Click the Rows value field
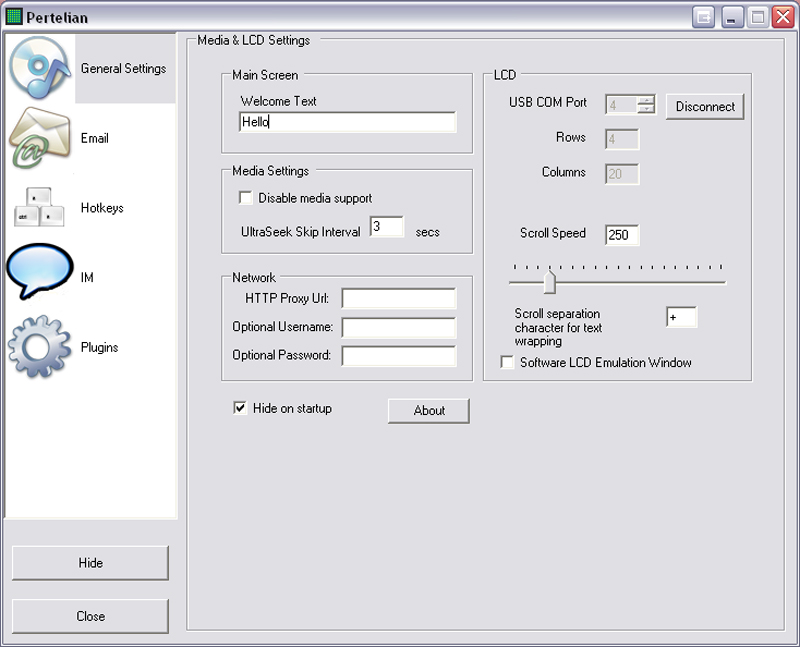 (x=622, y=139)
